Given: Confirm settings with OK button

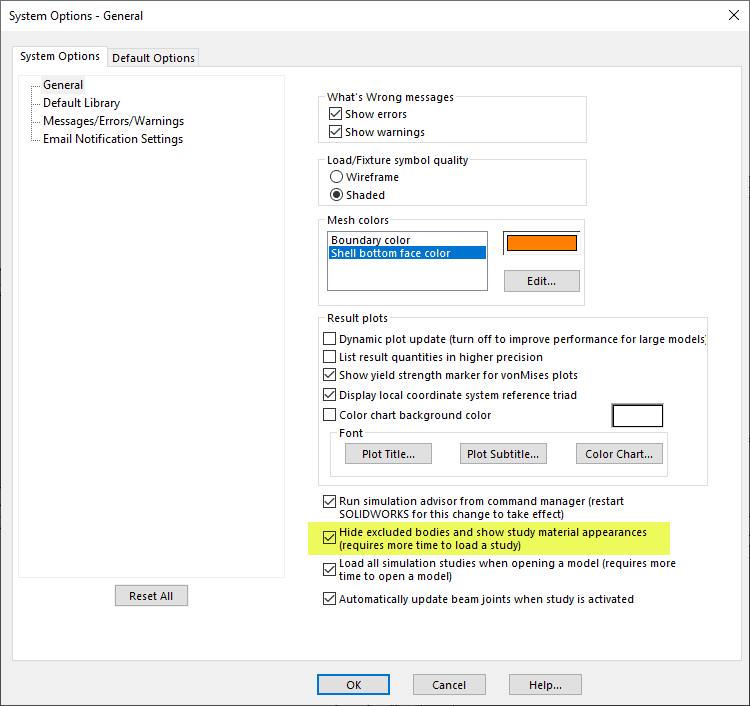Looking at the screenshot, I should pos(353,684).
